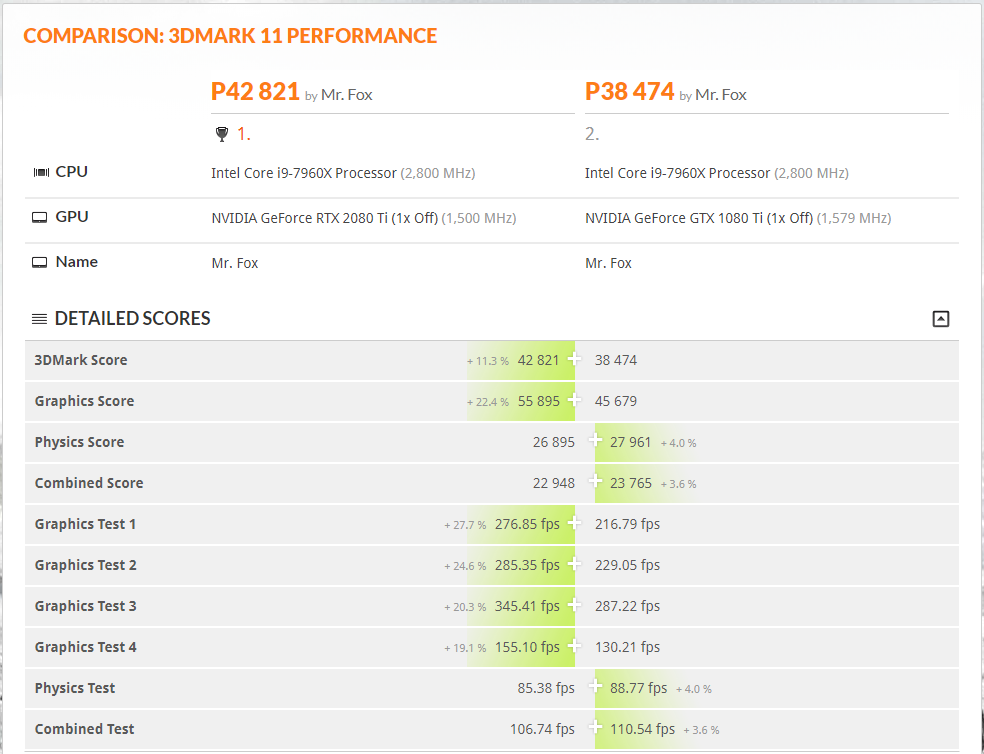This screenshot has width=984, height=754.
Task: Click the 106.74 fps value
Action: point(542,729)
